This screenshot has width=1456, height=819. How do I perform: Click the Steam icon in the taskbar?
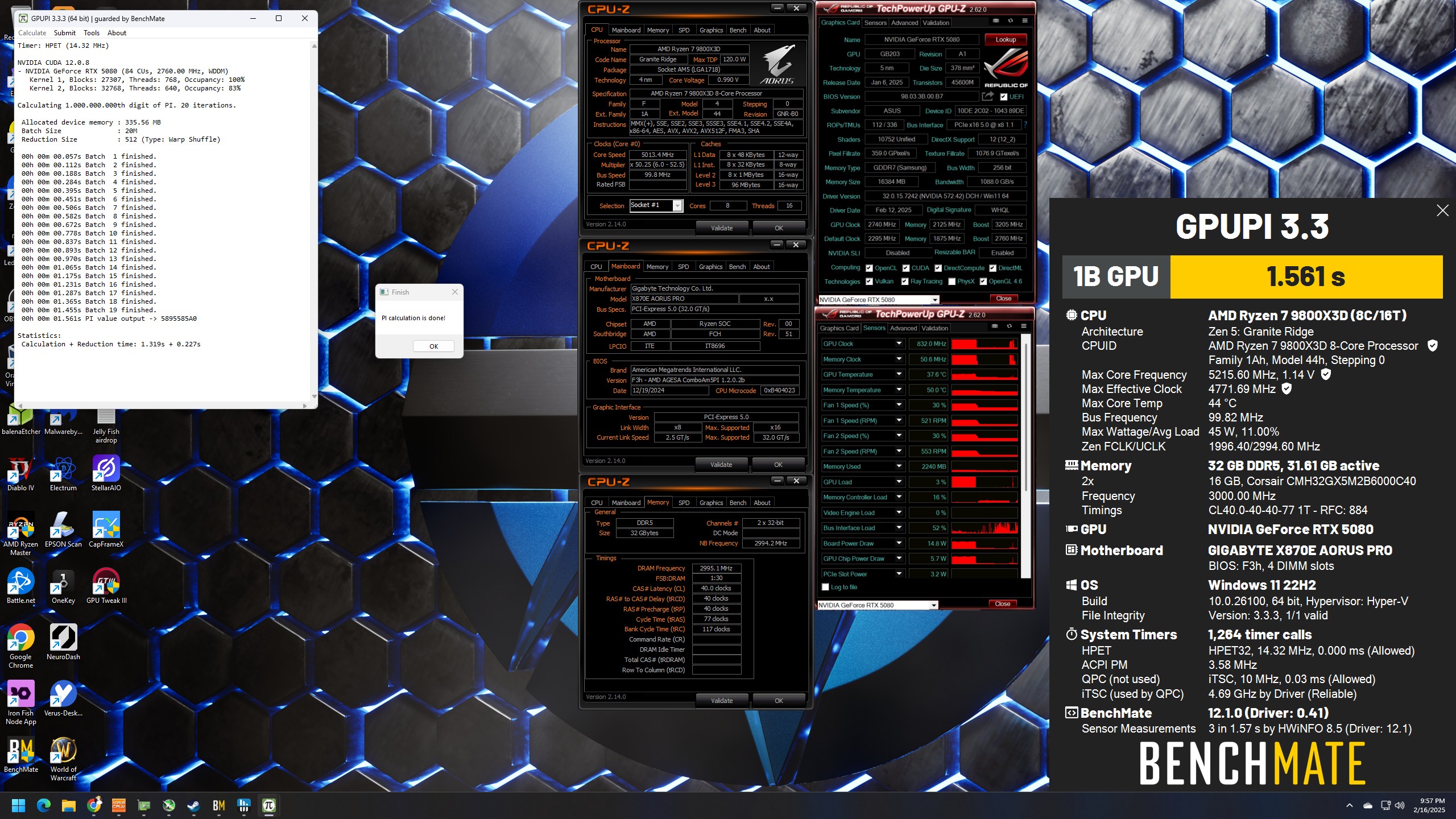[x=193, y=805]
